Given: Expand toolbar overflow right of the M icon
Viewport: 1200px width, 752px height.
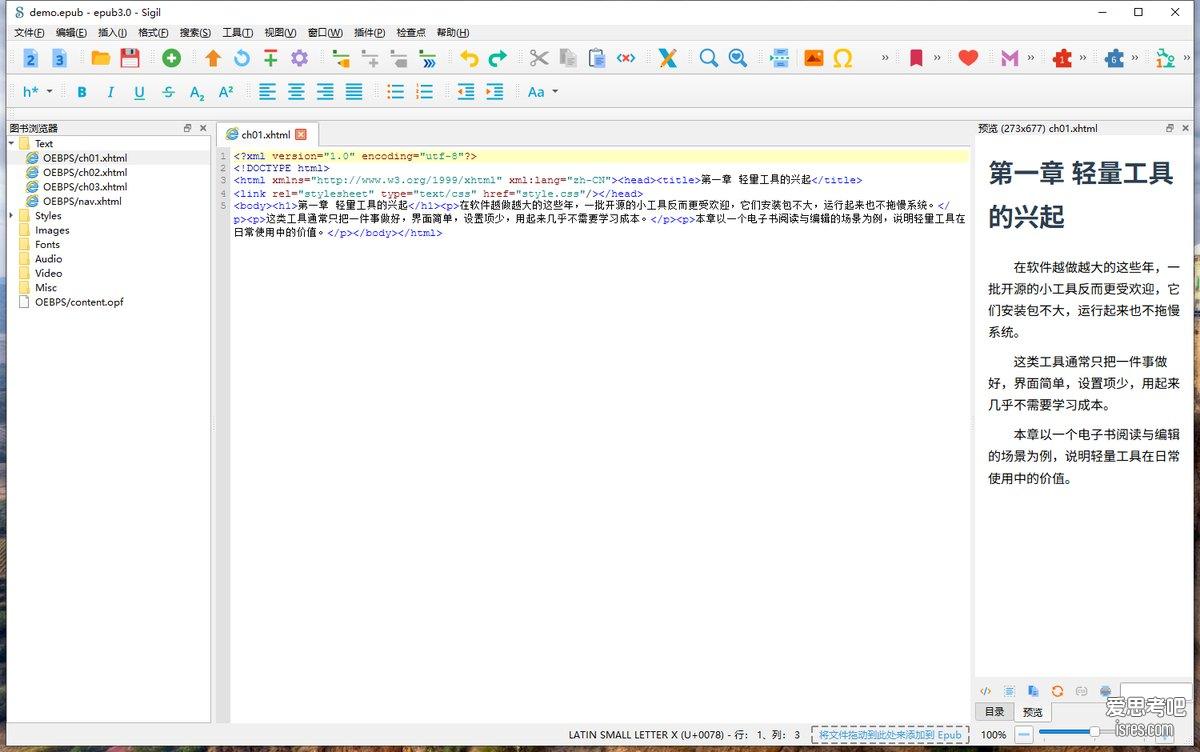Looking at the screenshot, I should (x=1031, y=58).
